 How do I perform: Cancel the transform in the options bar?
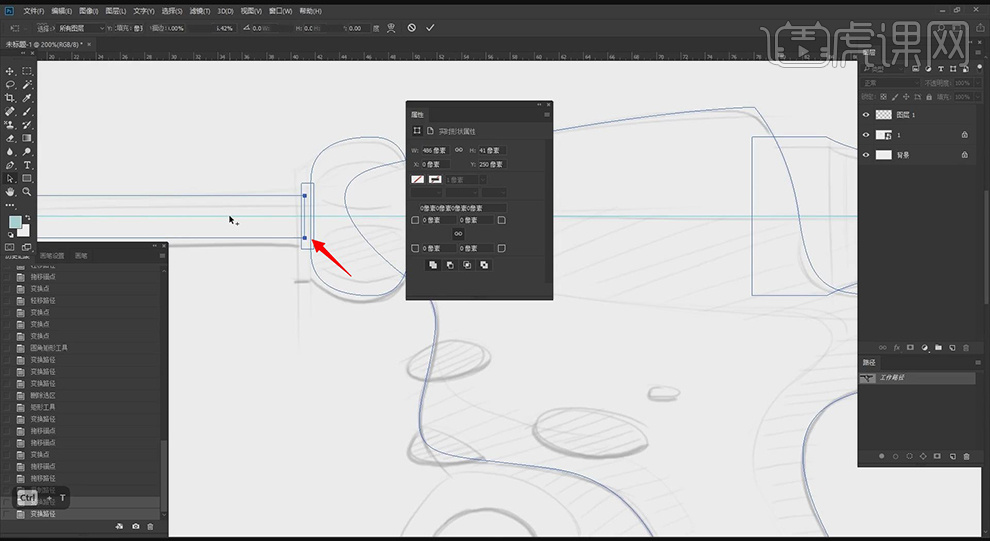(411, 28)
